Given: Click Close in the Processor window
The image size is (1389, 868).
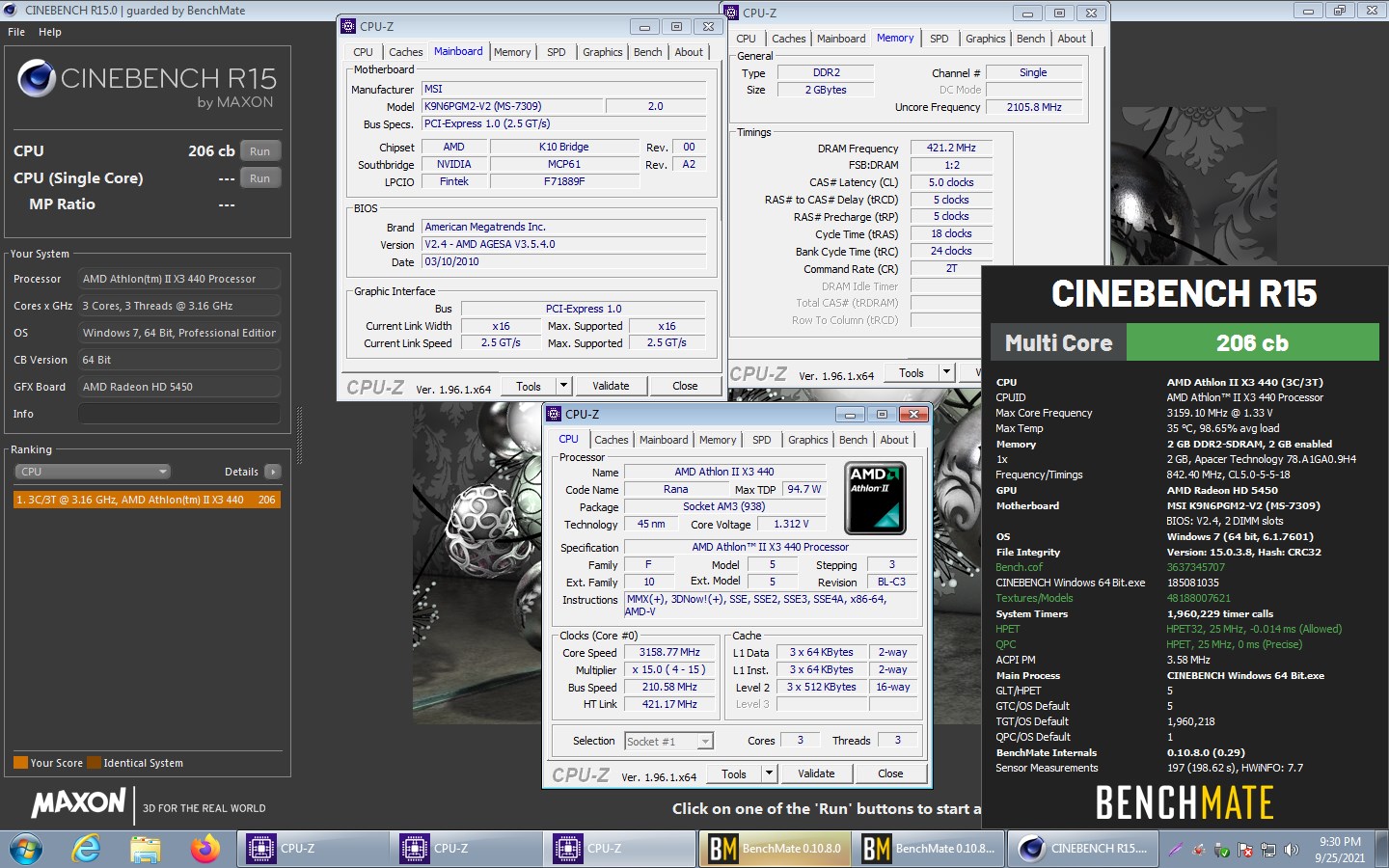Looking at the screenshot, I should tap(890, 773).
